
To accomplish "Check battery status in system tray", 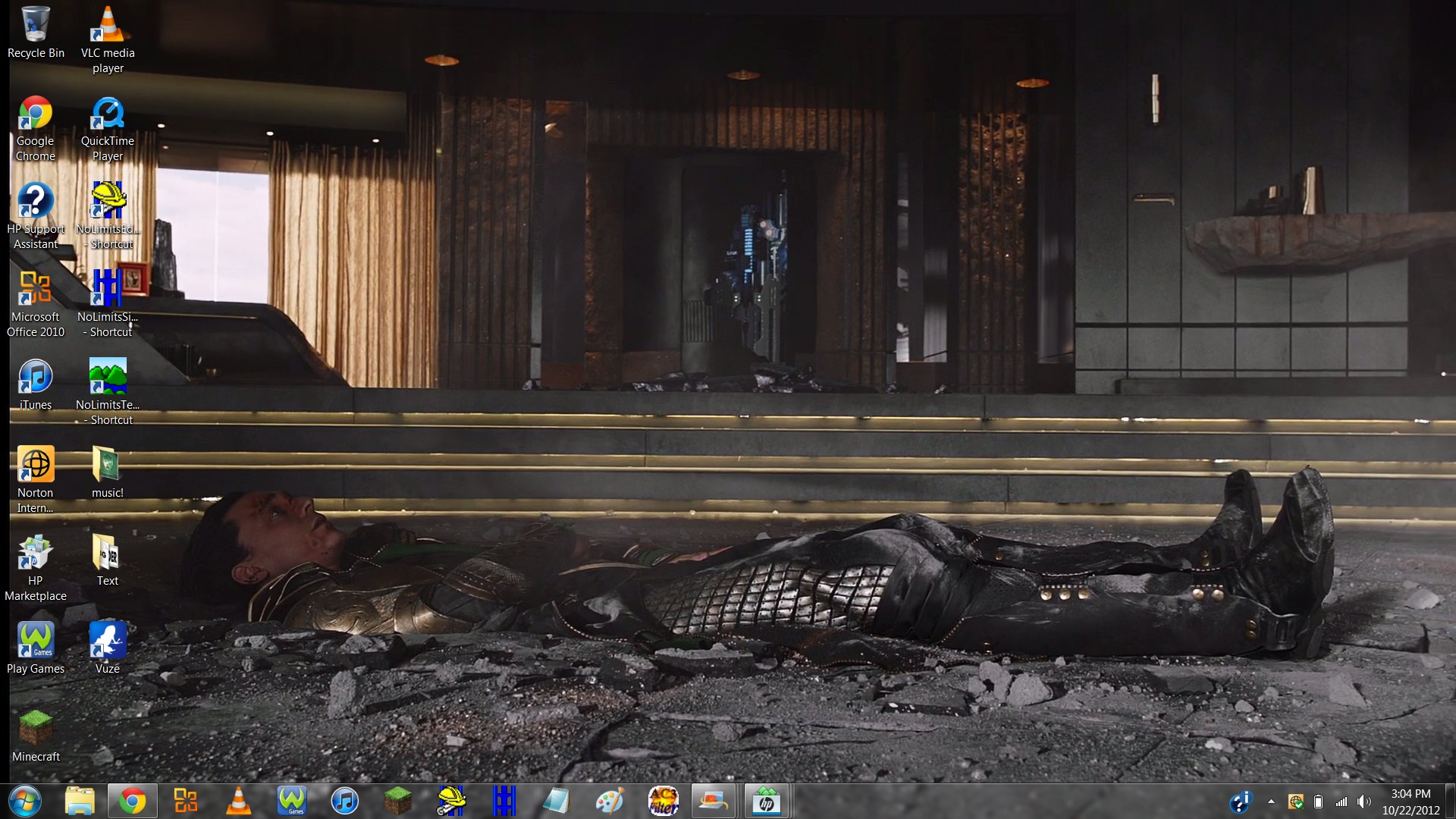I will tap(1318, 802).
